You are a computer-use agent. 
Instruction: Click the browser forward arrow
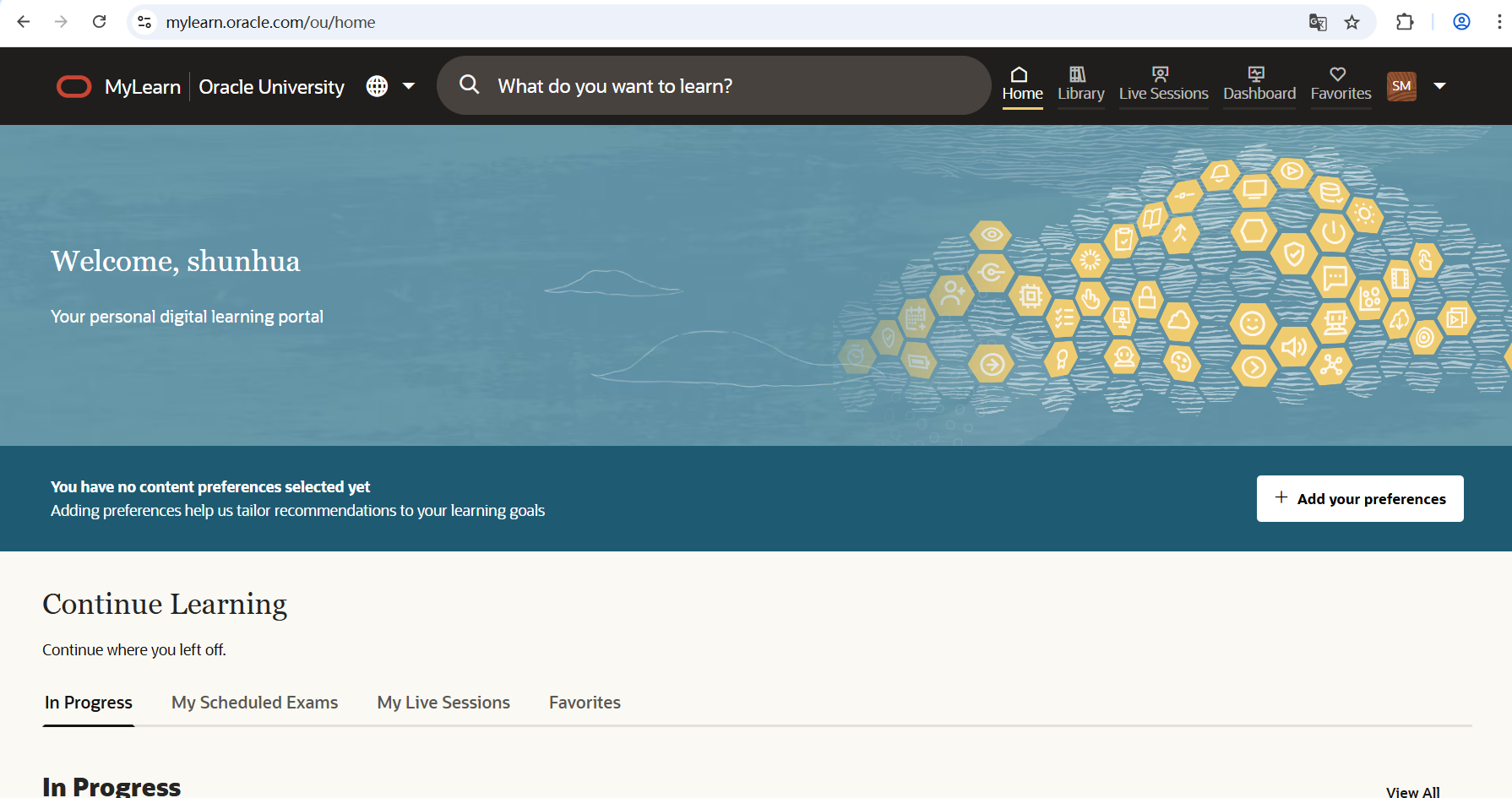pyautogui.click(x=61, y=22)
